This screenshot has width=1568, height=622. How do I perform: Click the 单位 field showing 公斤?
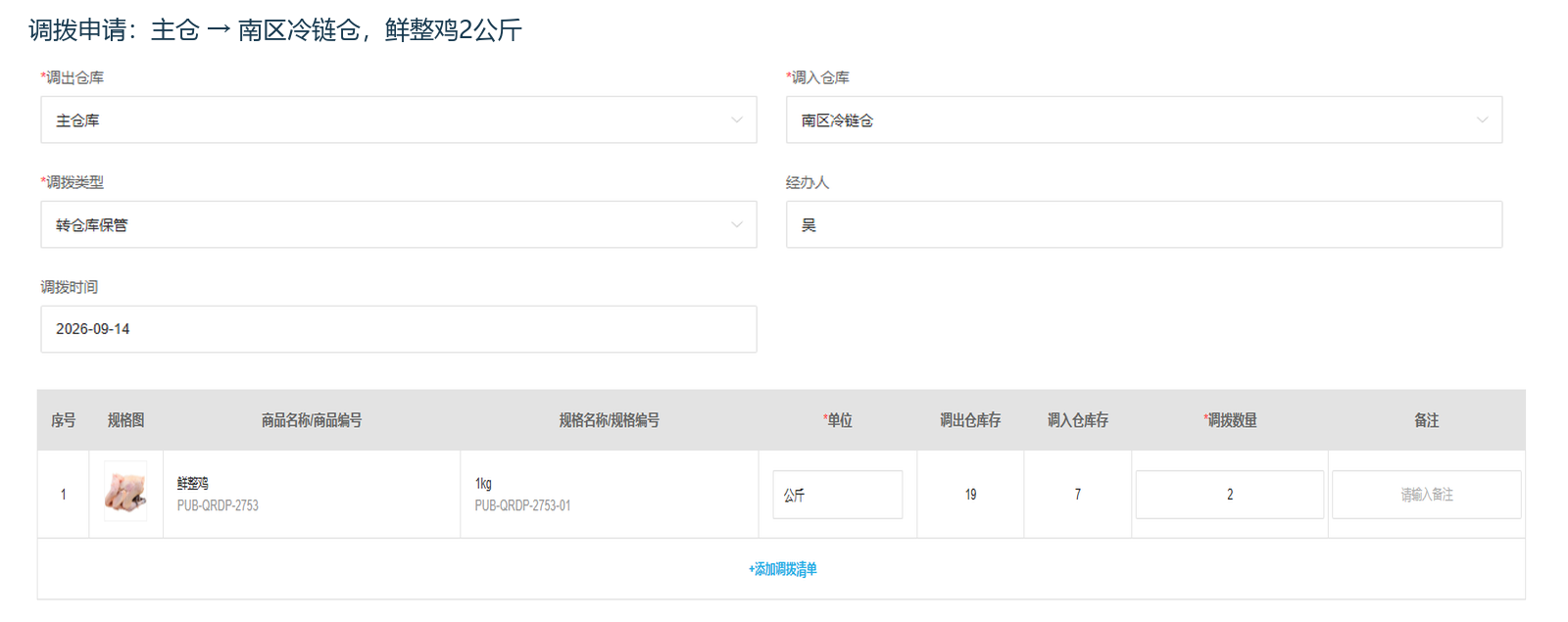click(837, 495)
